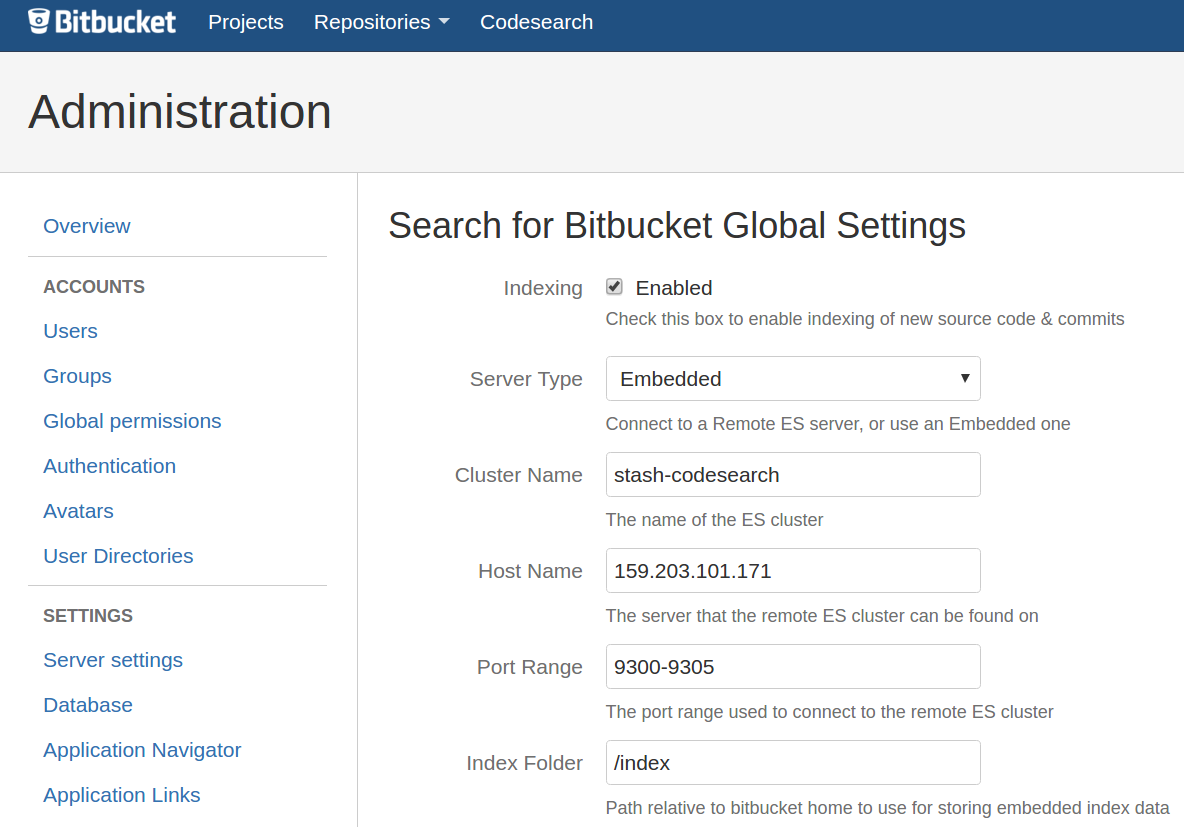Click the 'SETTINGS' section header
This screenshot has width=1184, height=827.
click(88, 616)
